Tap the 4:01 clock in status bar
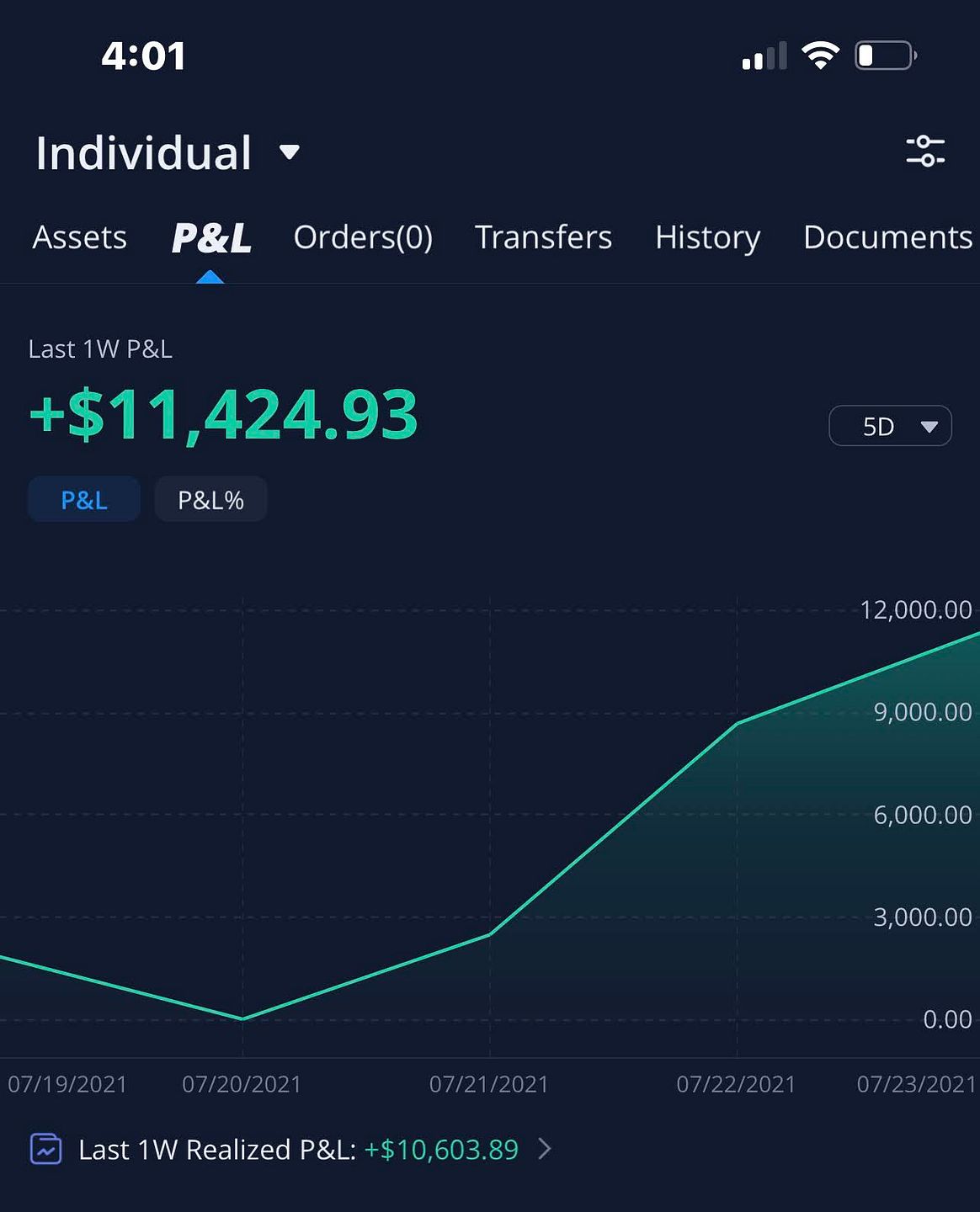Viewport: 980px width, 1212px height. pos(143,56)
